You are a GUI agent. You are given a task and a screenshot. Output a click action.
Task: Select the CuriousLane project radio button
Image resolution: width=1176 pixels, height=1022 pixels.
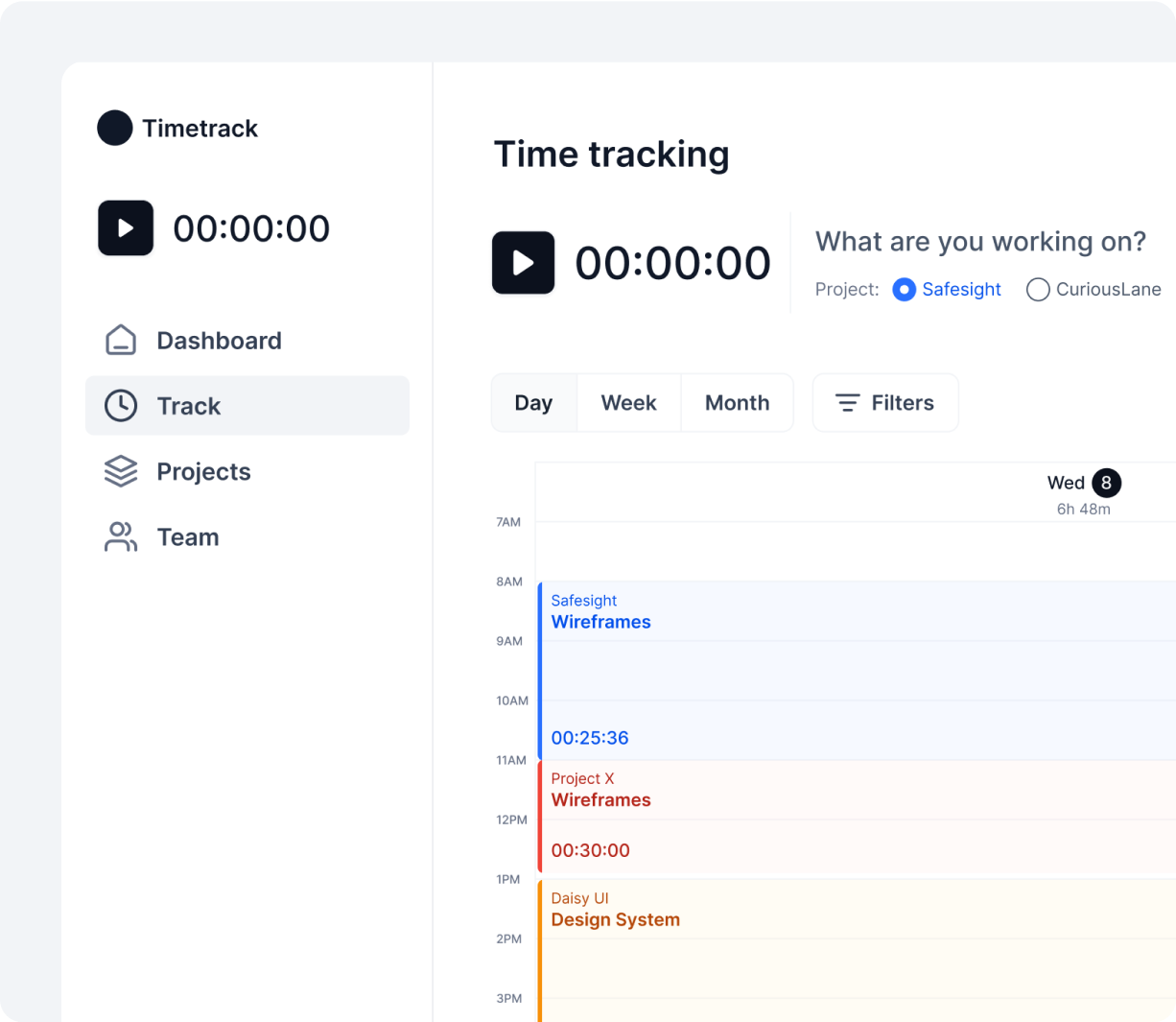tap(1037, 290)
